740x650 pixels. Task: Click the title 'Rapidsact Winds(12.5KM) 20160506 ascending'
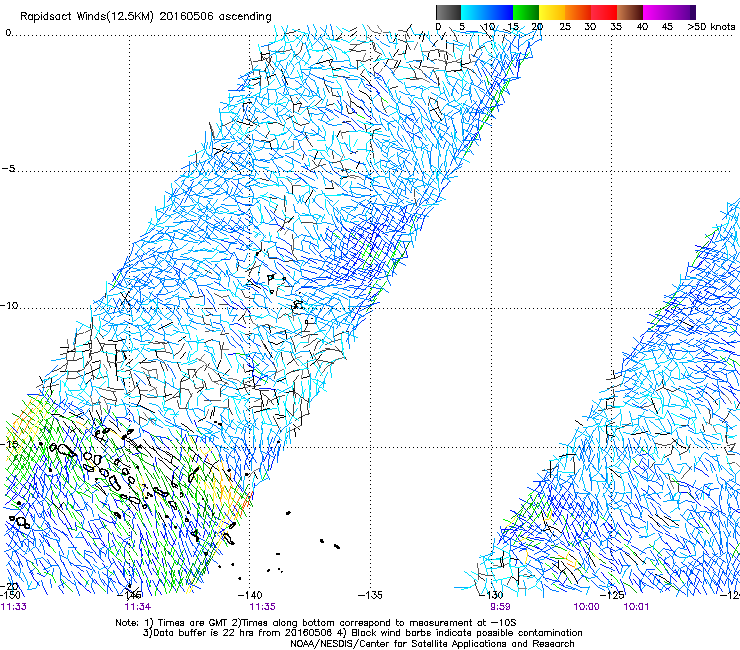146,17
